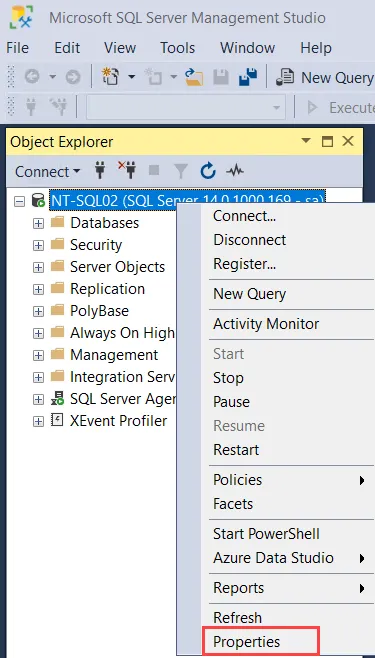Open the File menu

(x=18, y=47)
